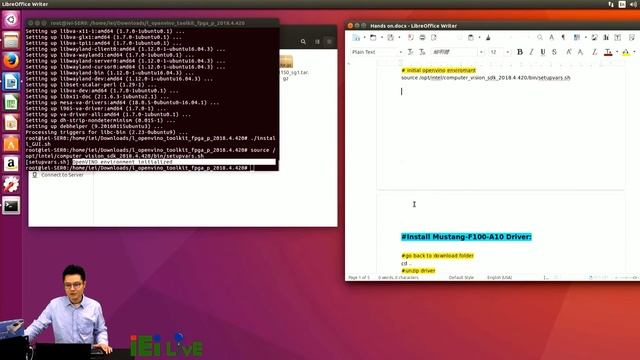
Task: Click the Print icon in Writer toolbar
Action: pos(422,38)
